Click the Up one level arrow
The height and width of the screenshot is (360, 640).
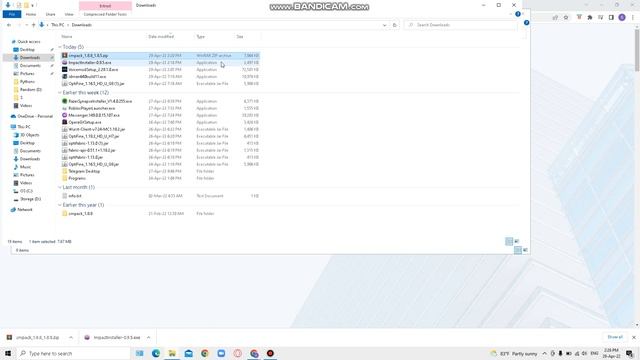click(x=33, y=25)
